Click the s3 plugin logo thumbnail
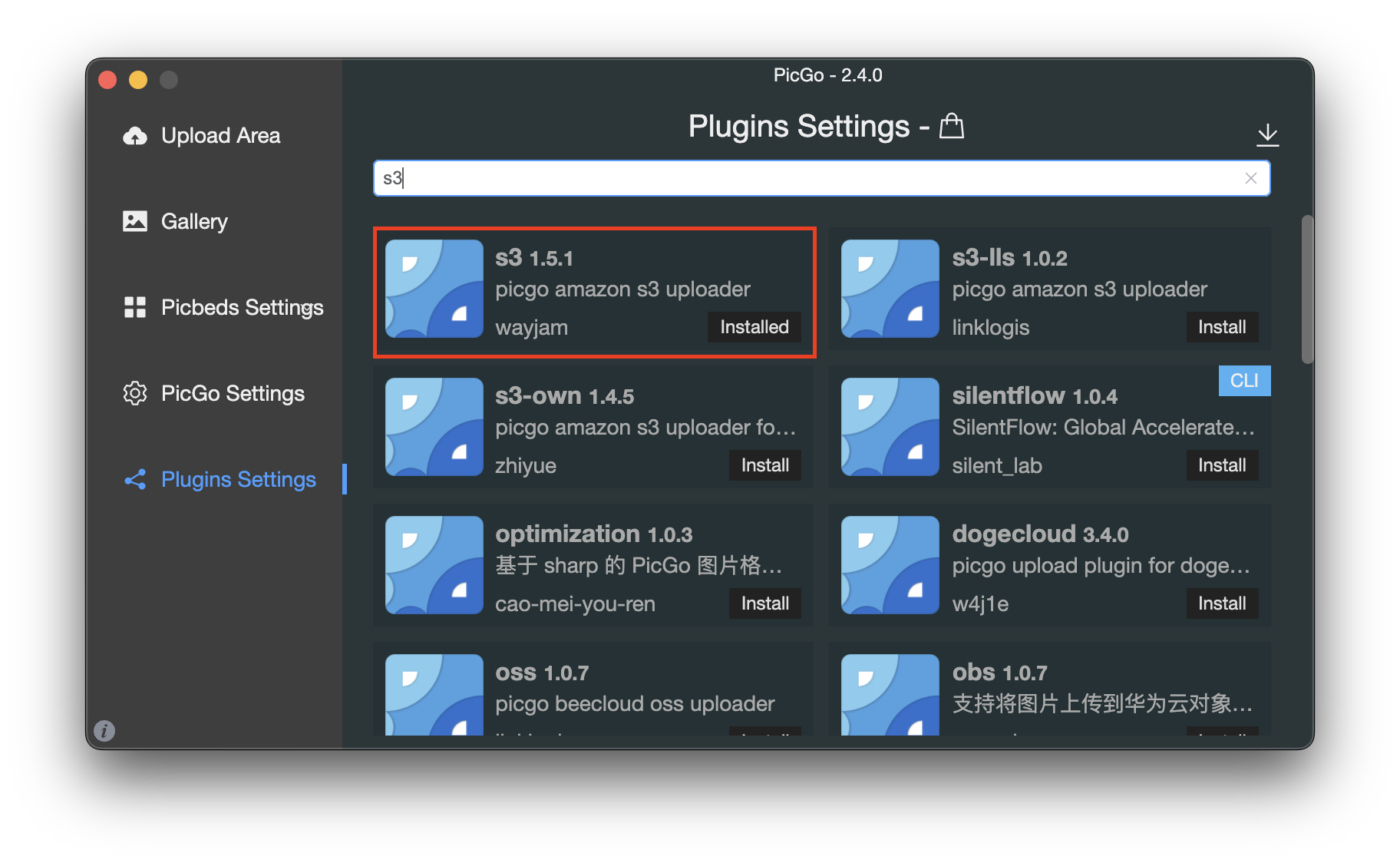Image resolution: width=1400 pixels, height=863 pixels. (434, 289)
